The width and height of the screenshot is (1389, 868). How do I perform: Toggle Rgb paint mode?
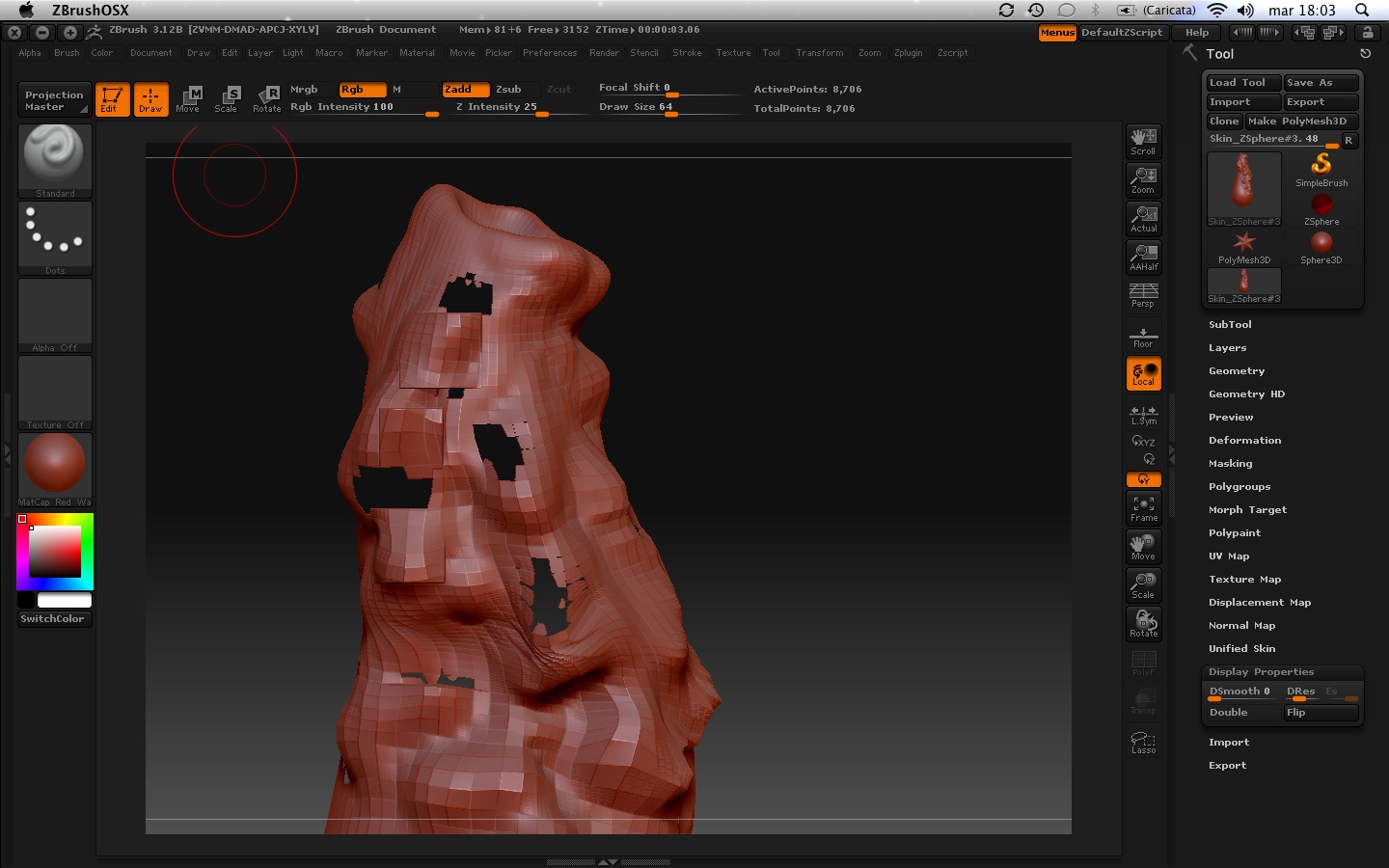point(362,89)
